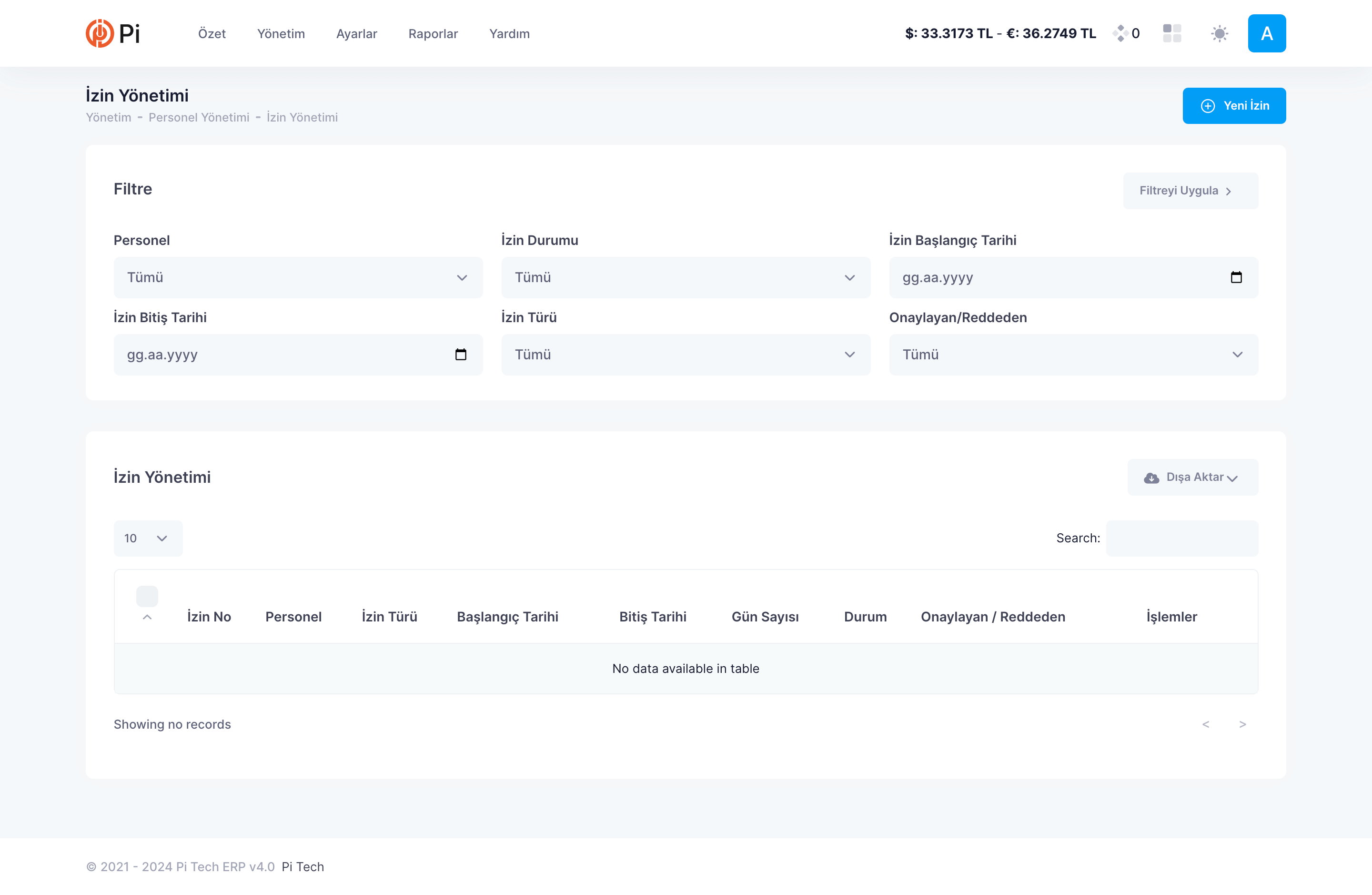Open the user avatar A menu
This screenshot has height=895, width=1372.
point(1267,33)
